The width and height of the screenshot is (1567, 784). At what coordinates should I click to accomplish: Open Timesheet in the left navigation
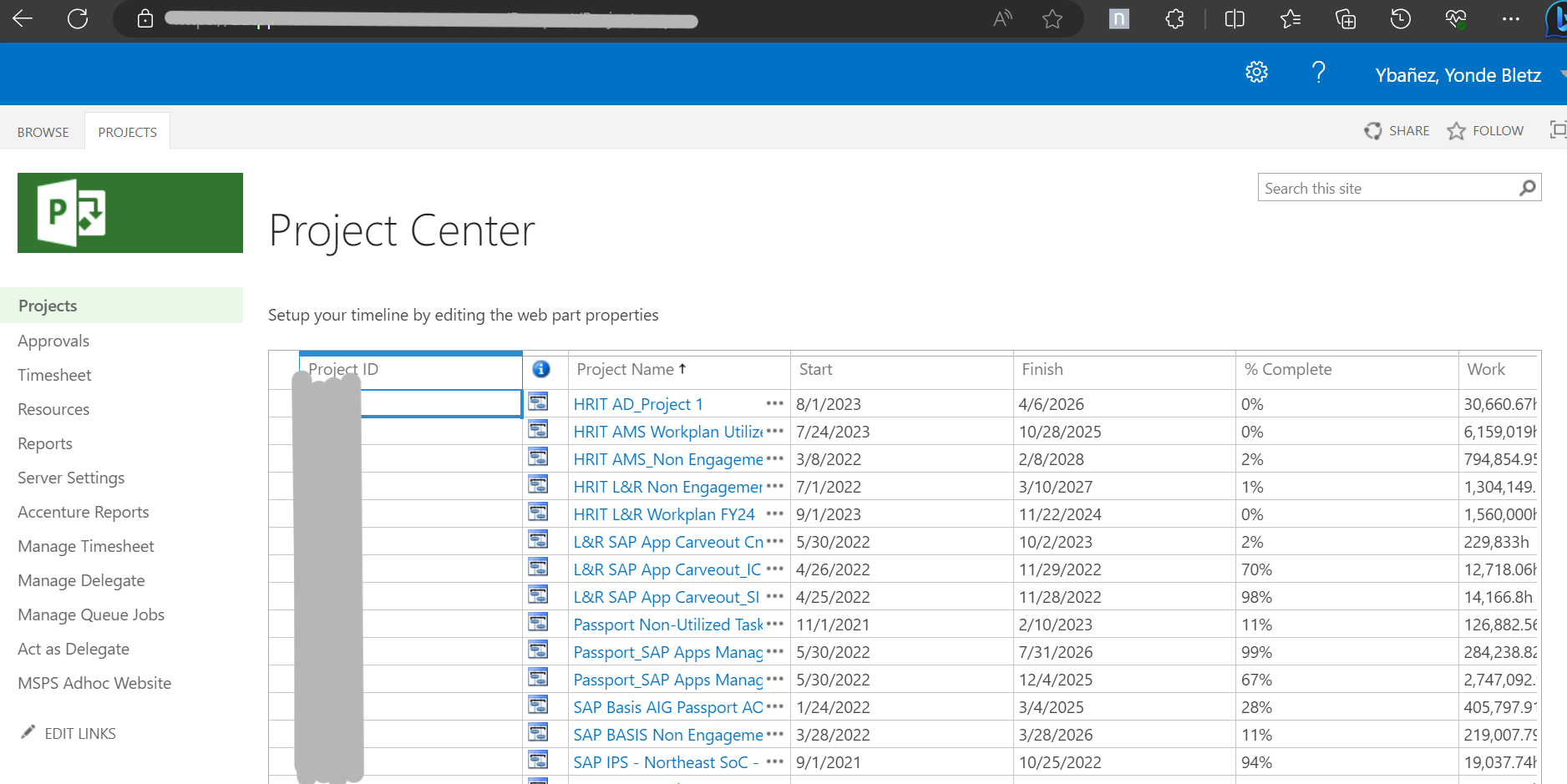point(54,375)
